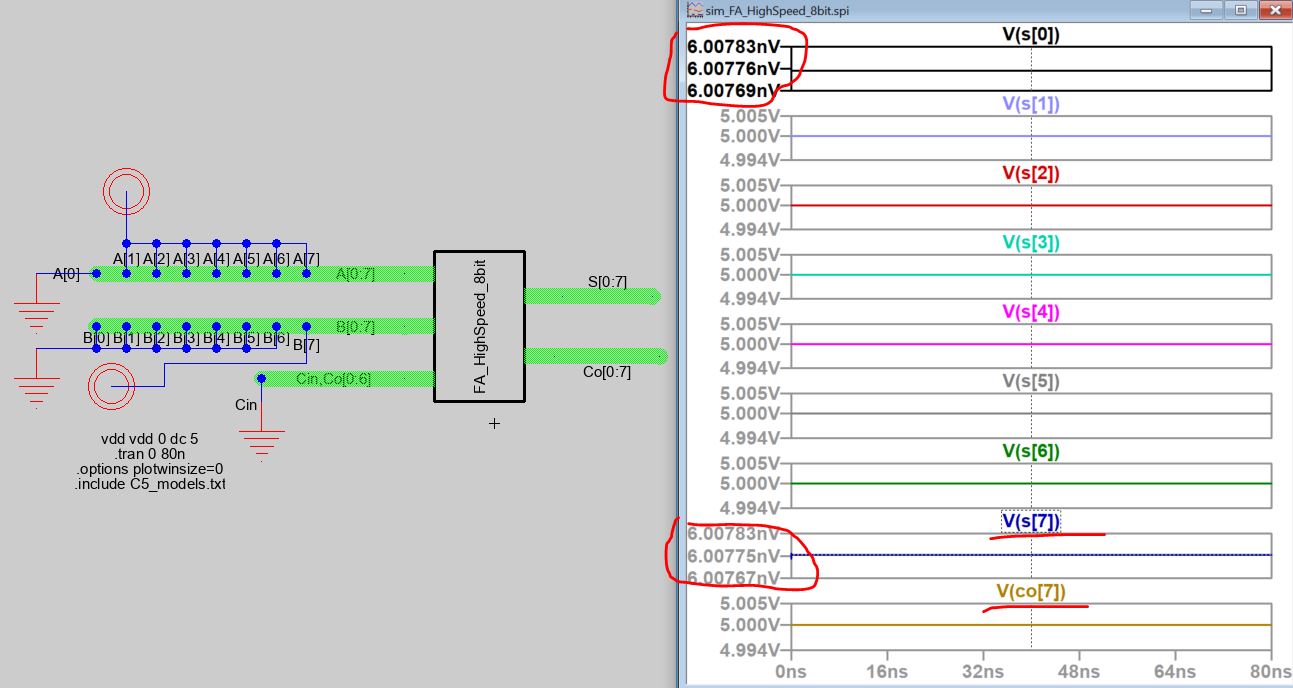Viewport: 1293px width, 688px height.
Task: Select the .tran 0 80n directive text
Action: tap(149, 453)
